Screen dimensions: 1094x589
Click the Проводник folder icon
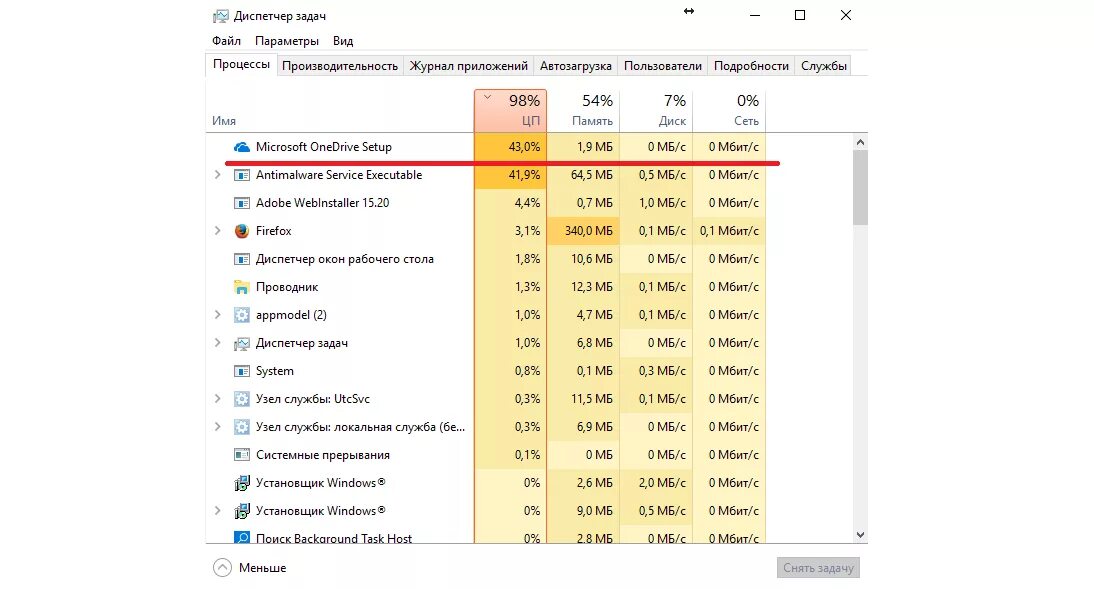tap(241, 287)
